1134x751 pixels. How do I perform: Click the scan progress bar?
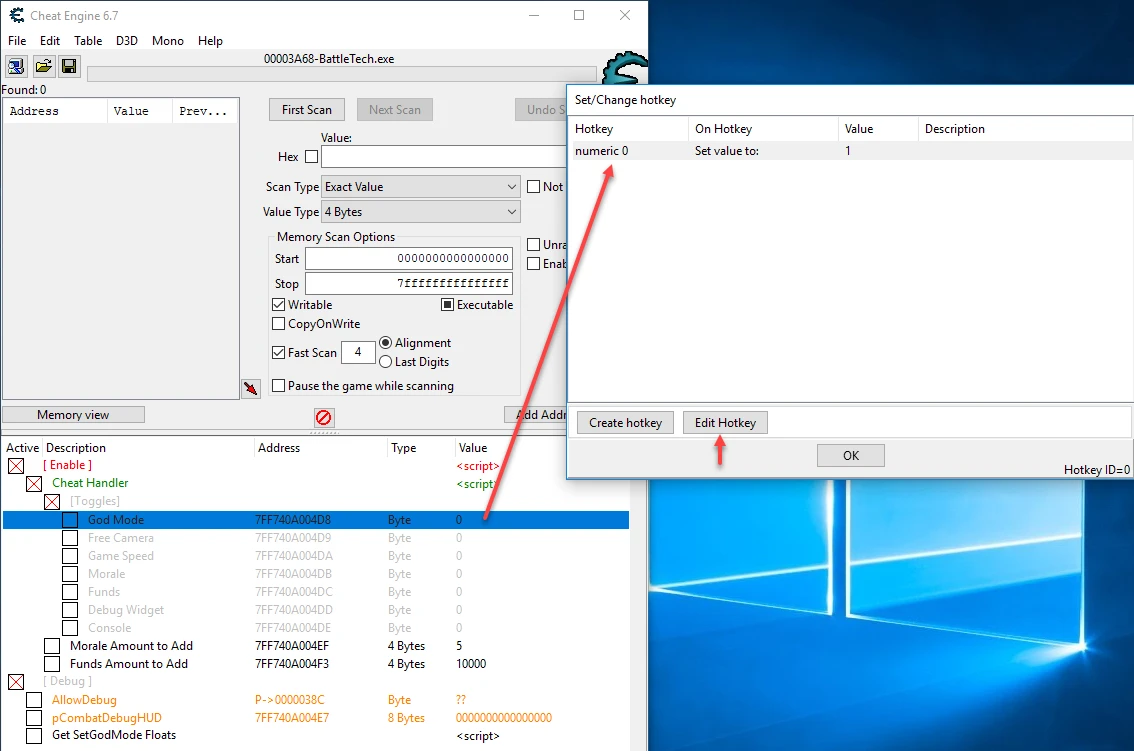click(x=341, y=73)
